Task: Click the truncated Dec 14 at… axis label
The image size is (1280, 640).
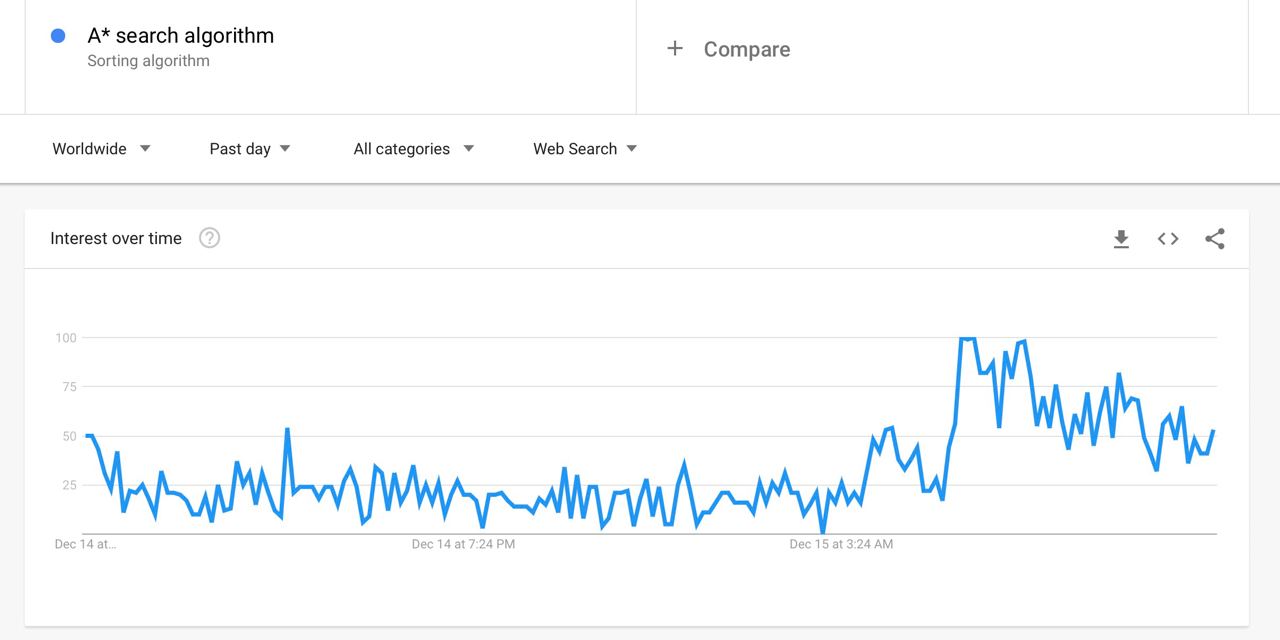Action: coord(85,544)
